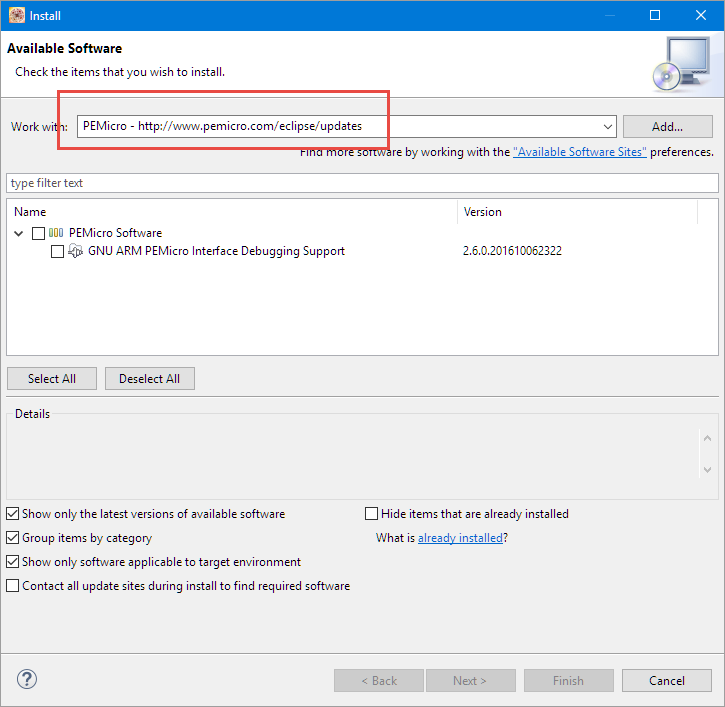
Task: Click Select All button
Action: click(52, 379)
